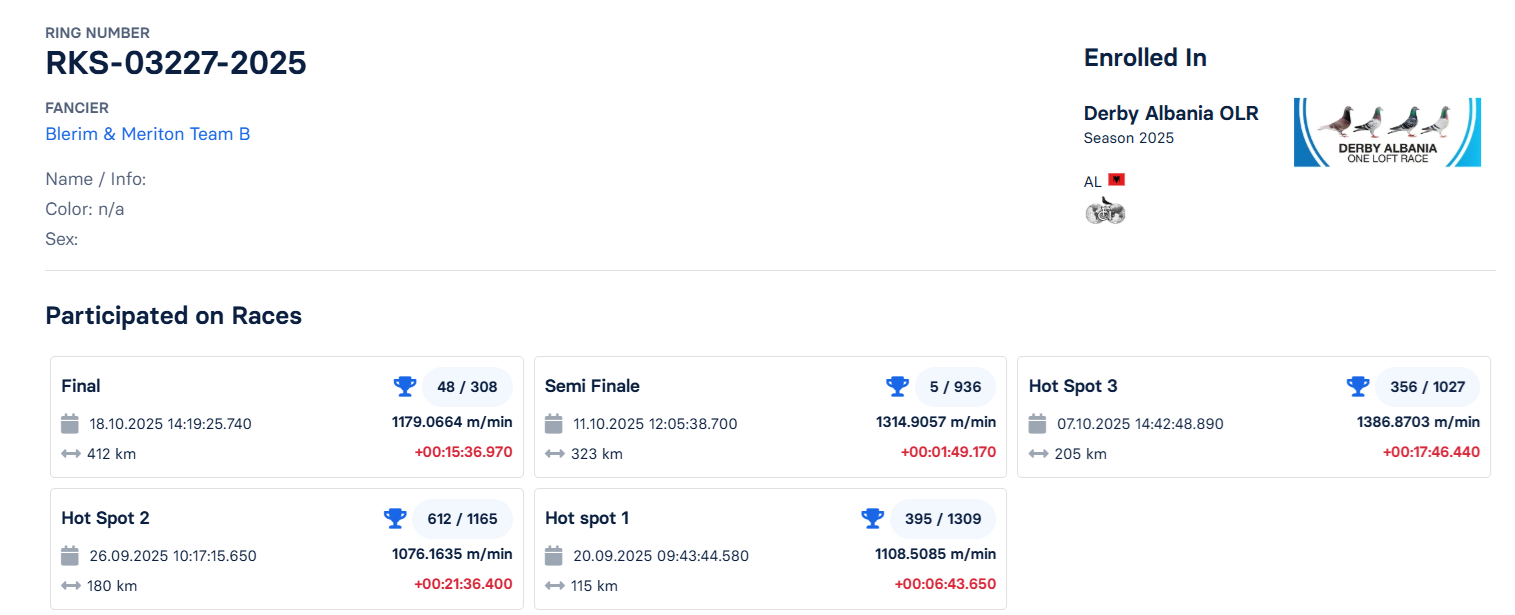This screenshot has width=1515, height=615.
Task: Open Blerim & Meriton Team B fancier link
Action: tap(148, 134)
